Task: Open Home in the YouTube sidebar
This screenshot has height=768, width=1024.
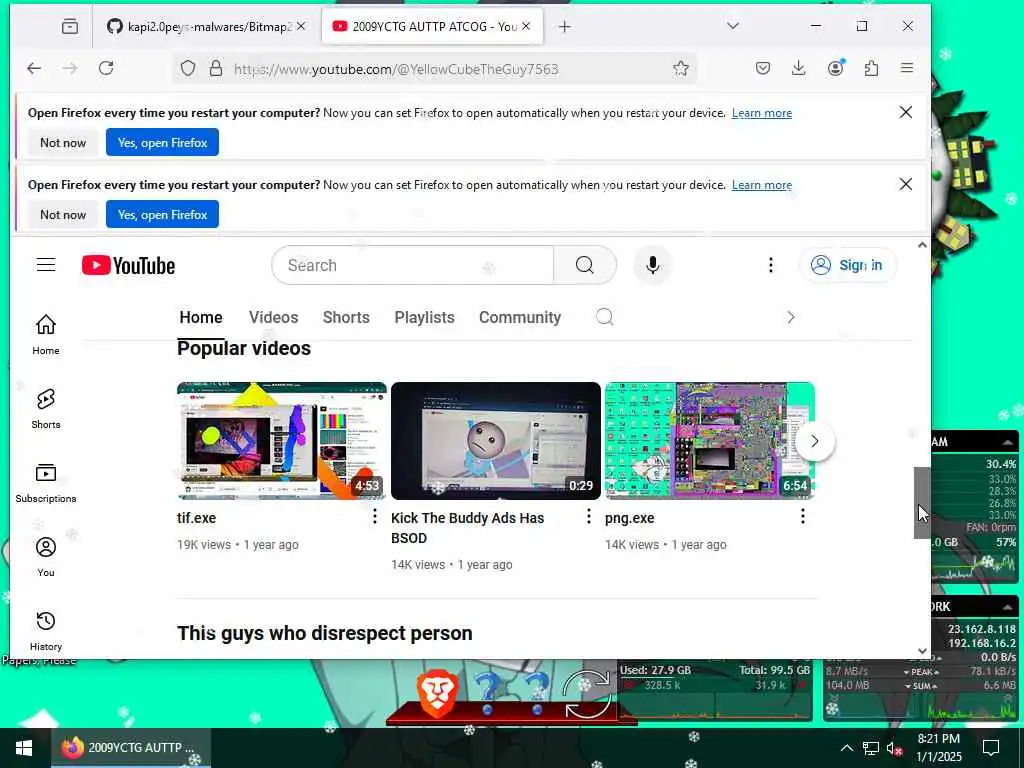Action: 46,334
